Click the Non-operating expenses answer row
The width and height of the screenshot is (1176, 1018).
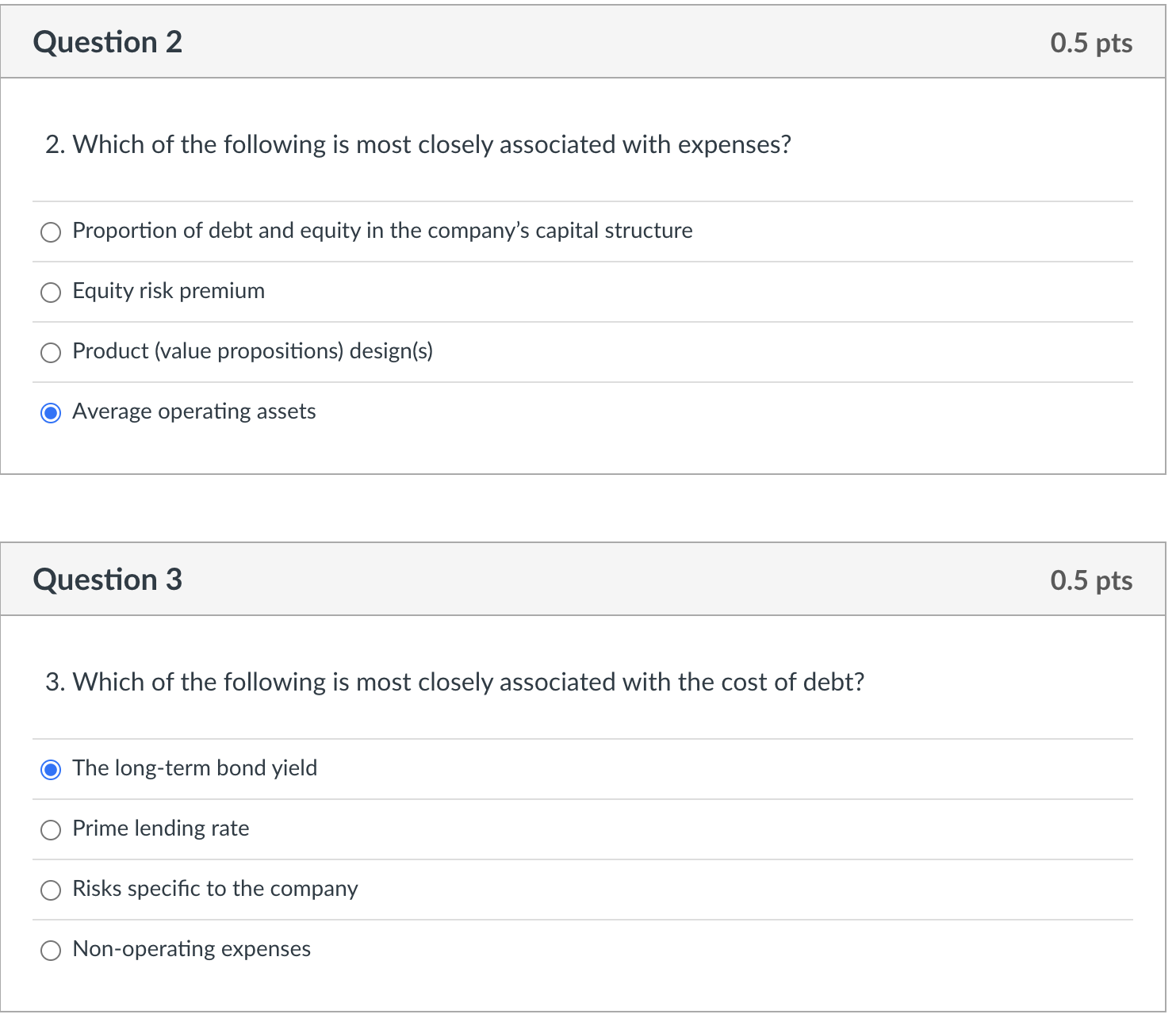191,950
